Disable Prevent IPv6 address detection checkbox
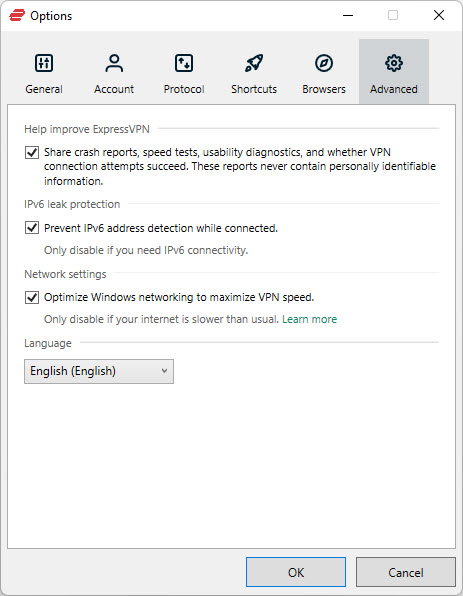The height and width of the screenshot is (596, 463). [32, 228]
